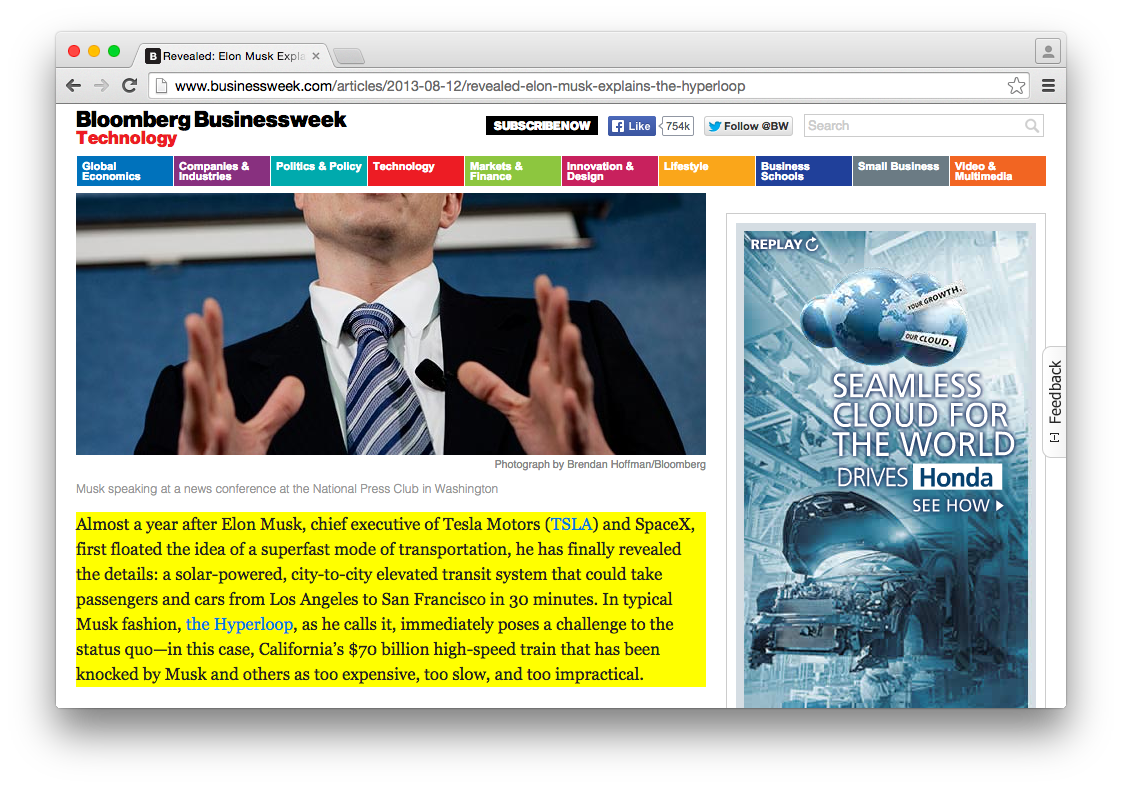Open the Global Economics section
The image size is (1122, 788).
(x=125, y=171)
